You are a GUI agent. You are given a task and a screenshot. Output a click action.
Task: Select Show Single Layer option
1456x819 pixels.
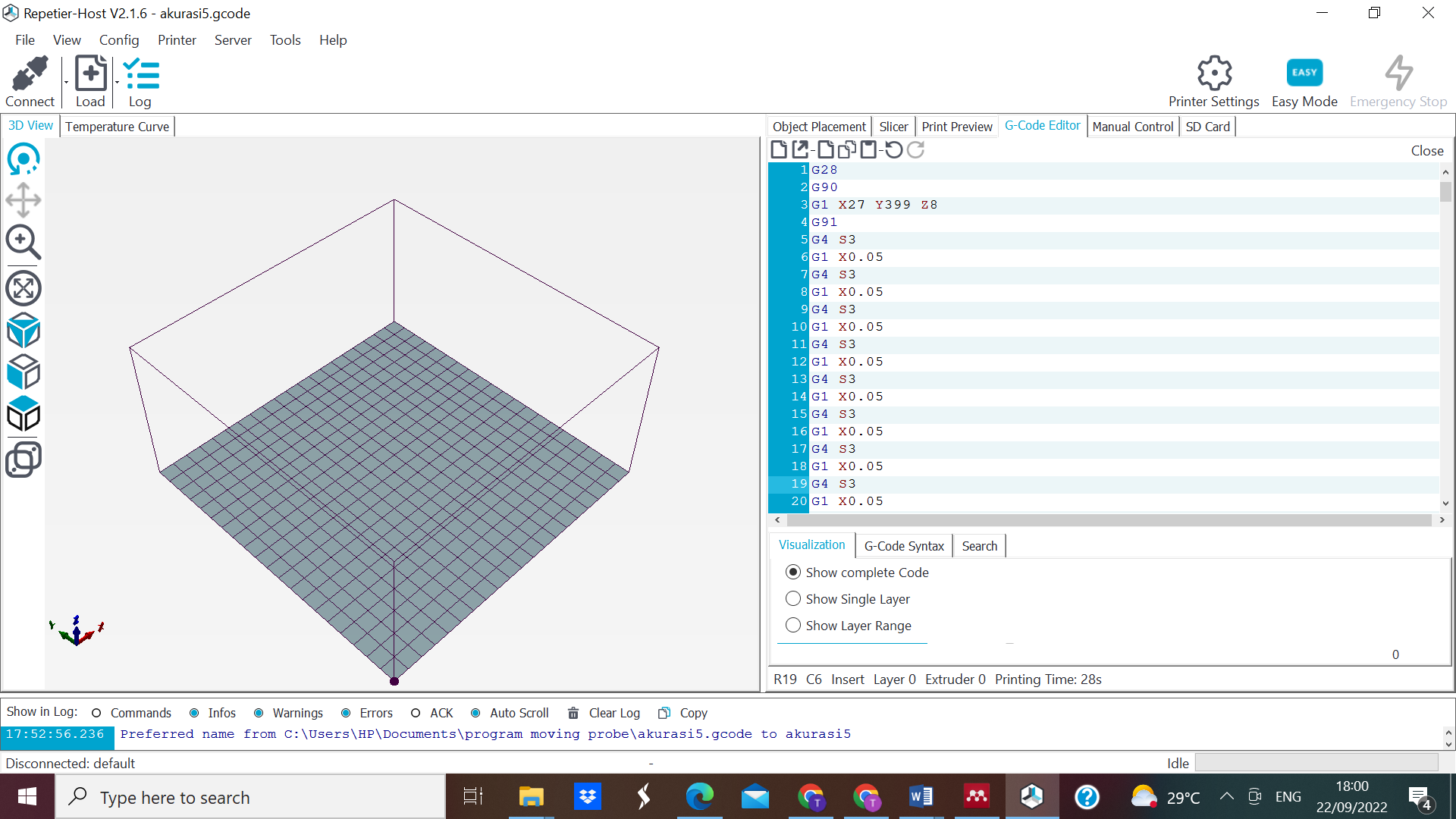point(793,599)
